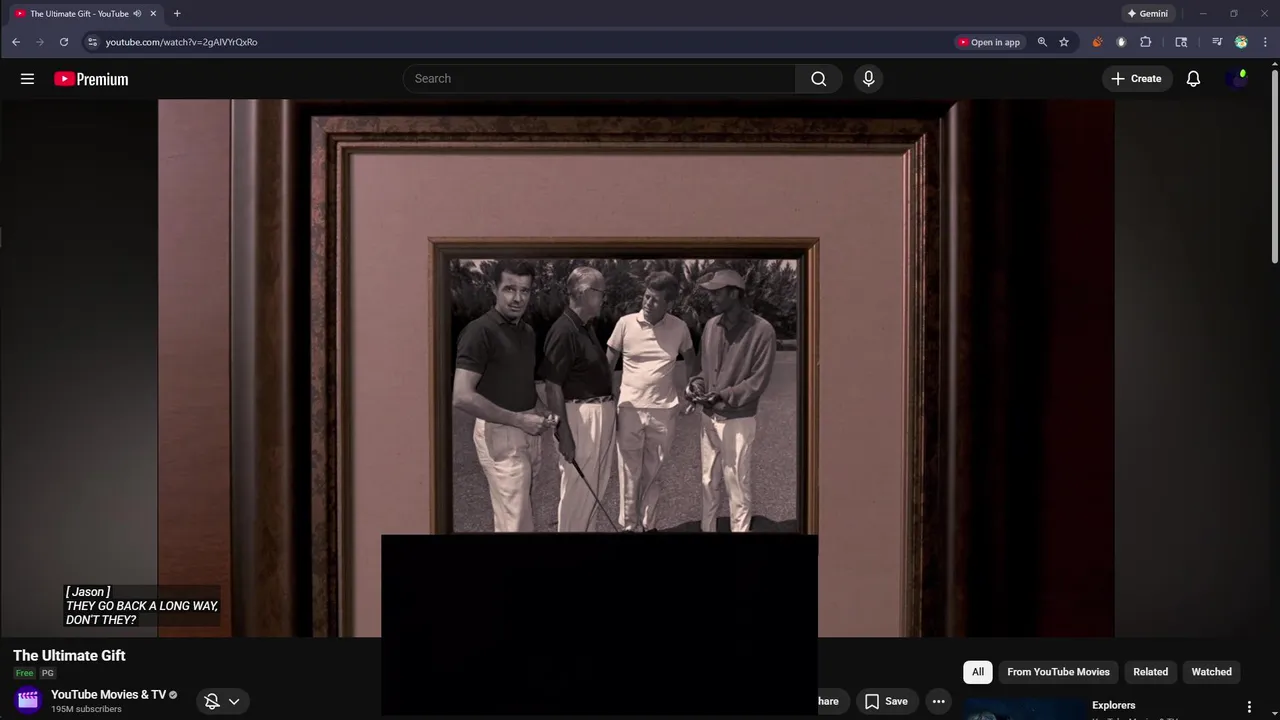Click the page vertical scrollbar
This screenshot has height=720, width=1280.
point(1274,165)
